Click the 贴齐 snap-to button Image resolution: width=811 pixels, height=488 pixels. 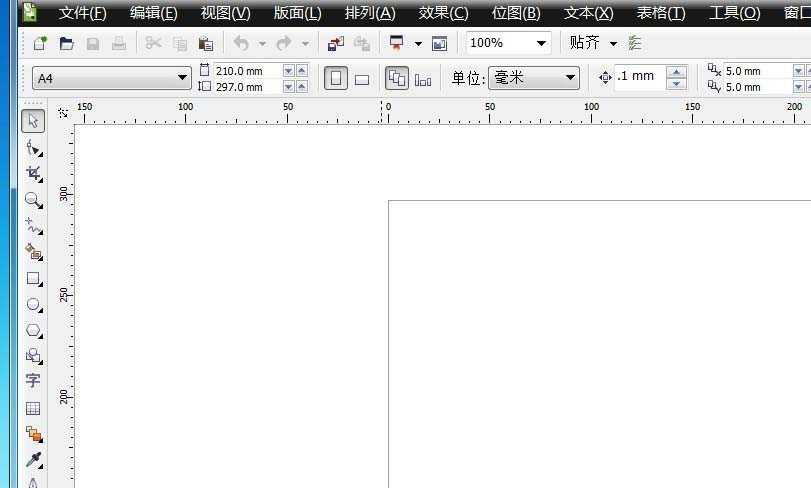585,43
